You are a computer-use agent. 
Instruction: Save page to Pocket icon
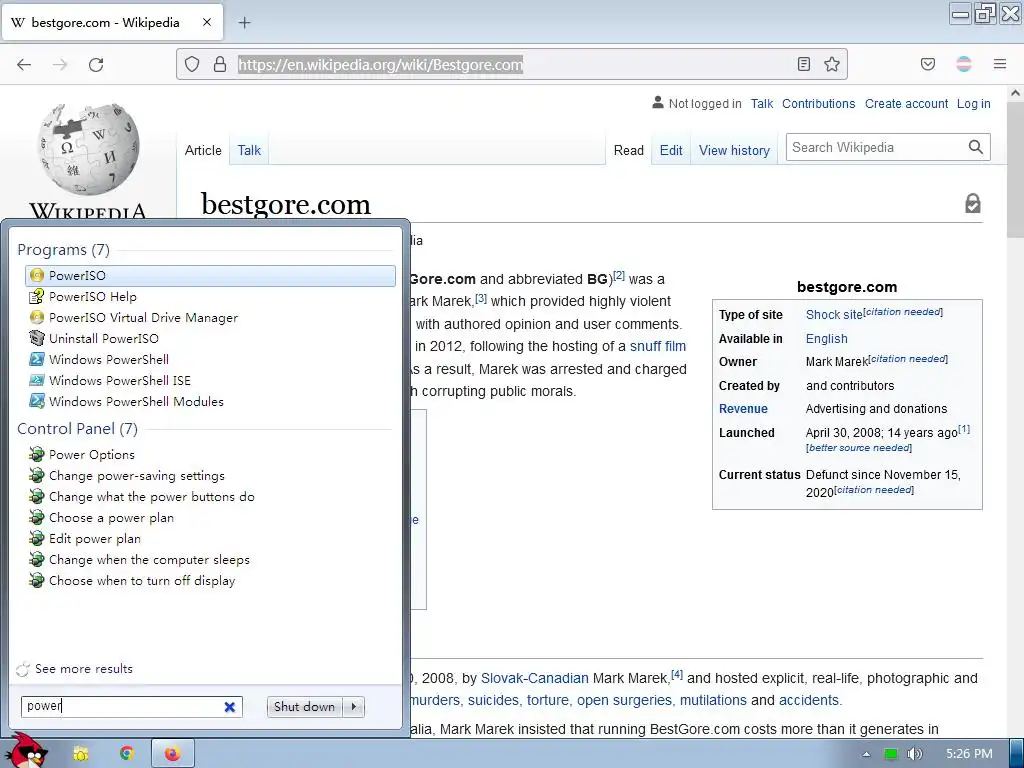tap(927, 64)
